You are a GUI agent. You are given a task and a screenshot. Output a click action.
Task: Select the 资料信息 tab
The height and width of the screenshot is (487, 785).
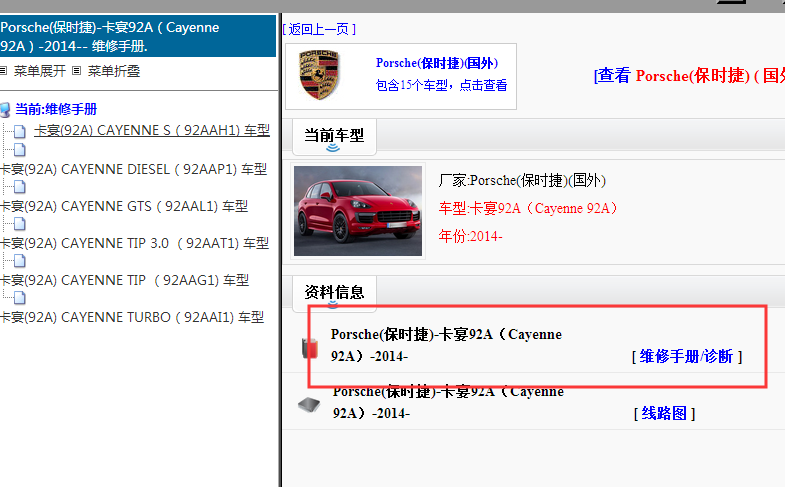point(334,293)
